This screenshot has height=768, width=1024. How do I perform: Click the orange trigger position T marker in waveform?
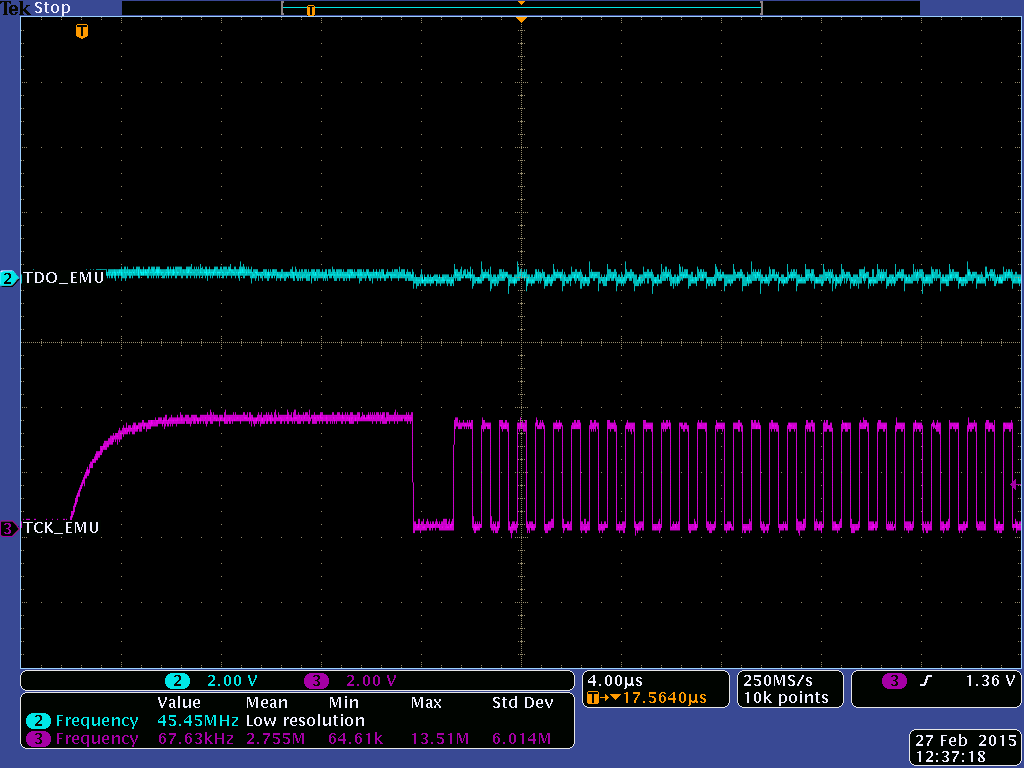(82, 31)
